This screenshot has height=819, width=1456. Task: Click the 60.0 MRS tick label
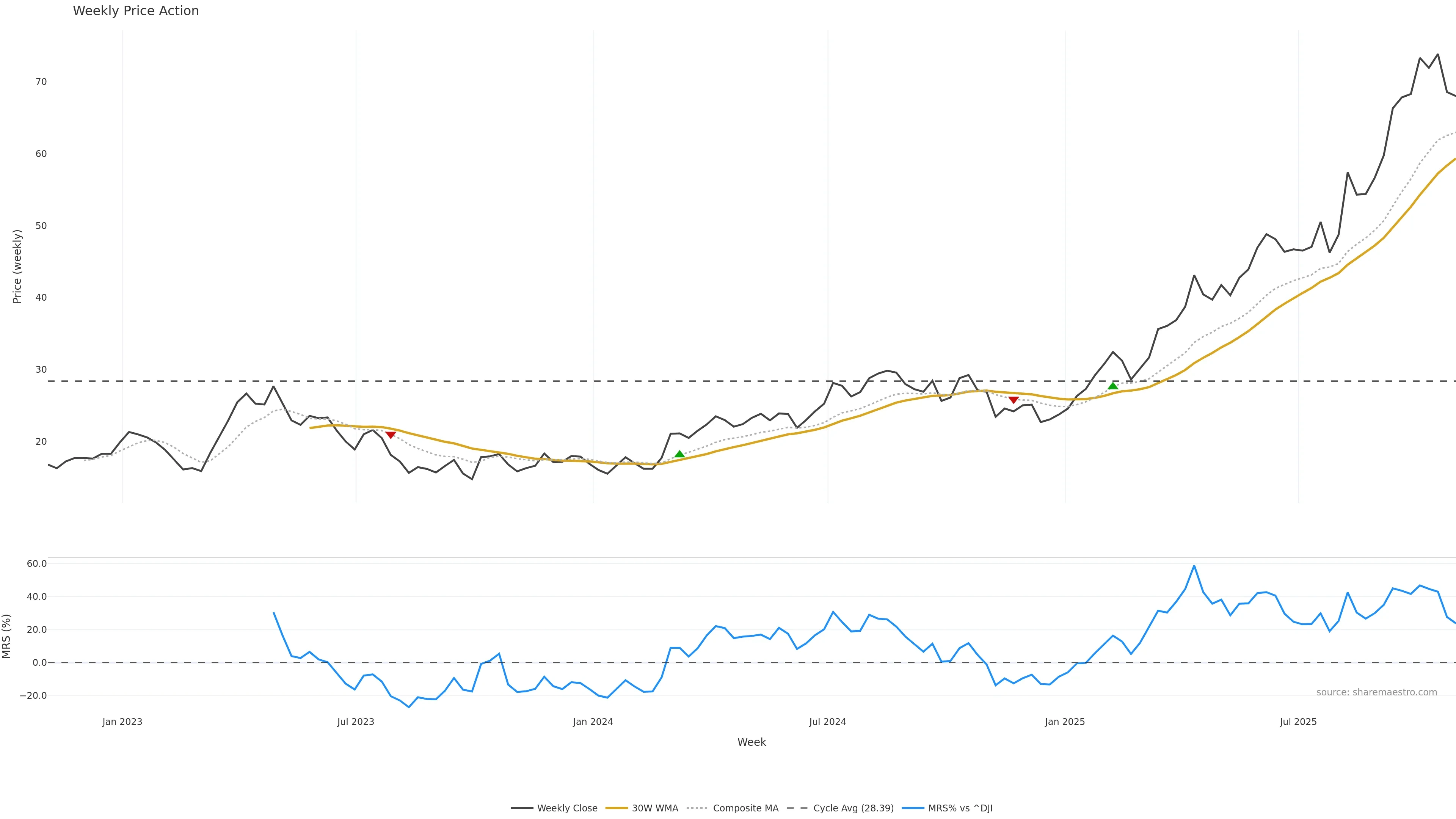(x=36, y=563)
